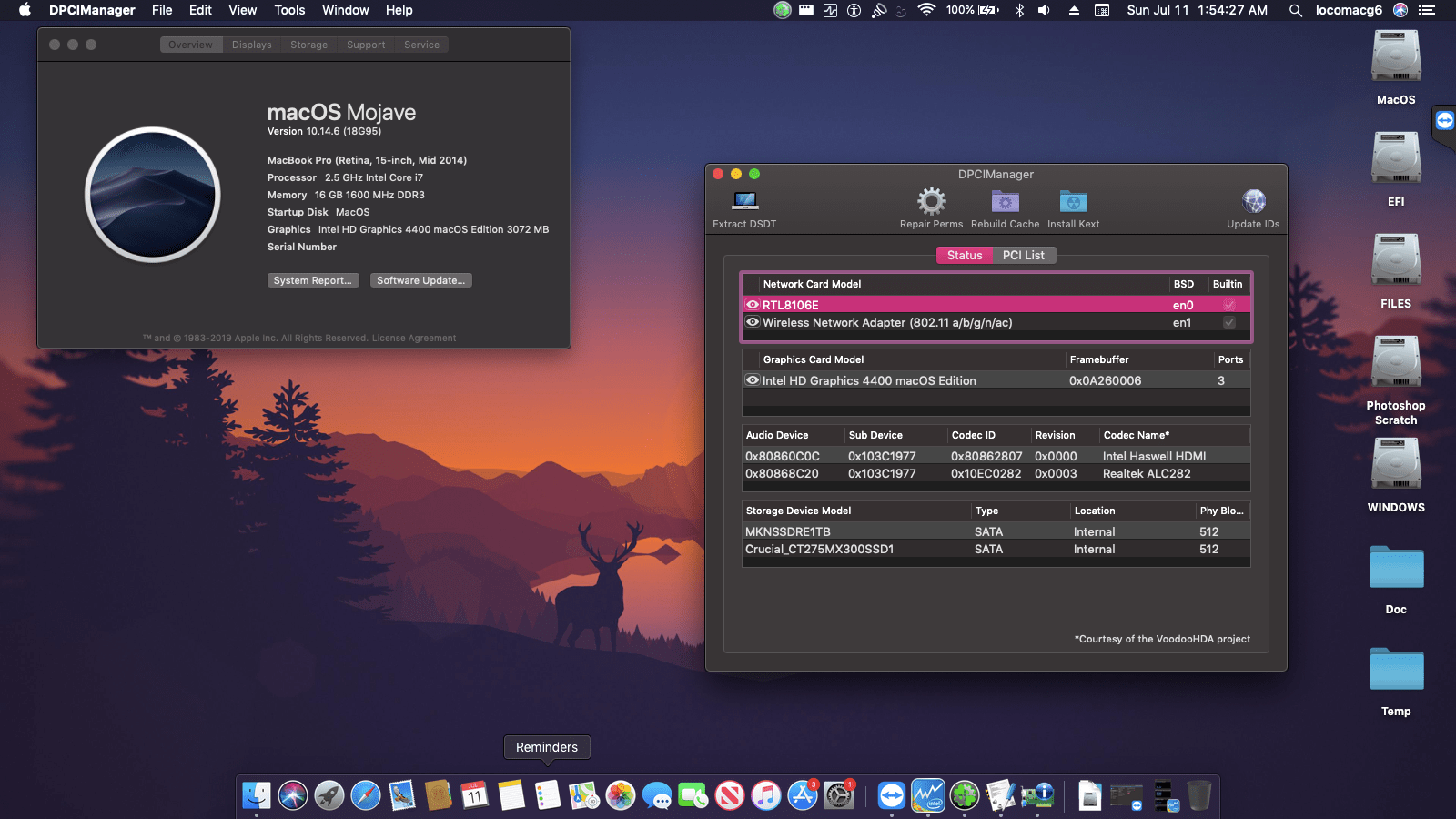Select the WINDOWS drive icon
Viewport: 1456px width, 819px height.
coord(1396,465)
